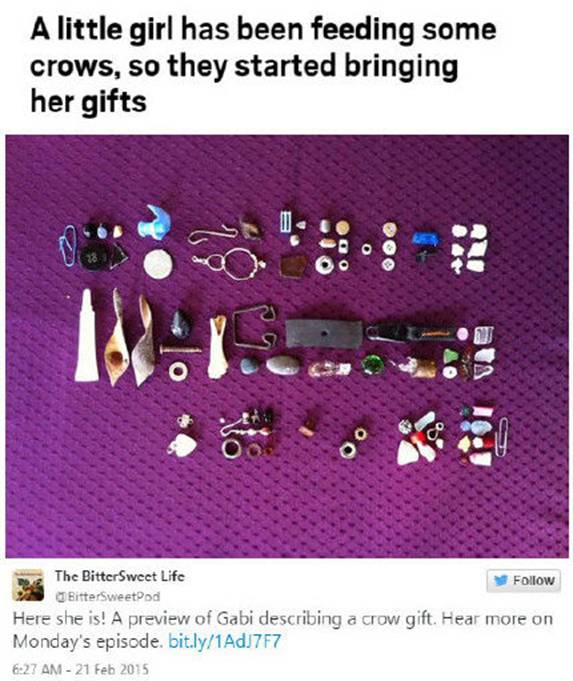Click the silver paperclip in photo
This screenshot has height=681, width=573.
click(x=502, y=436)
